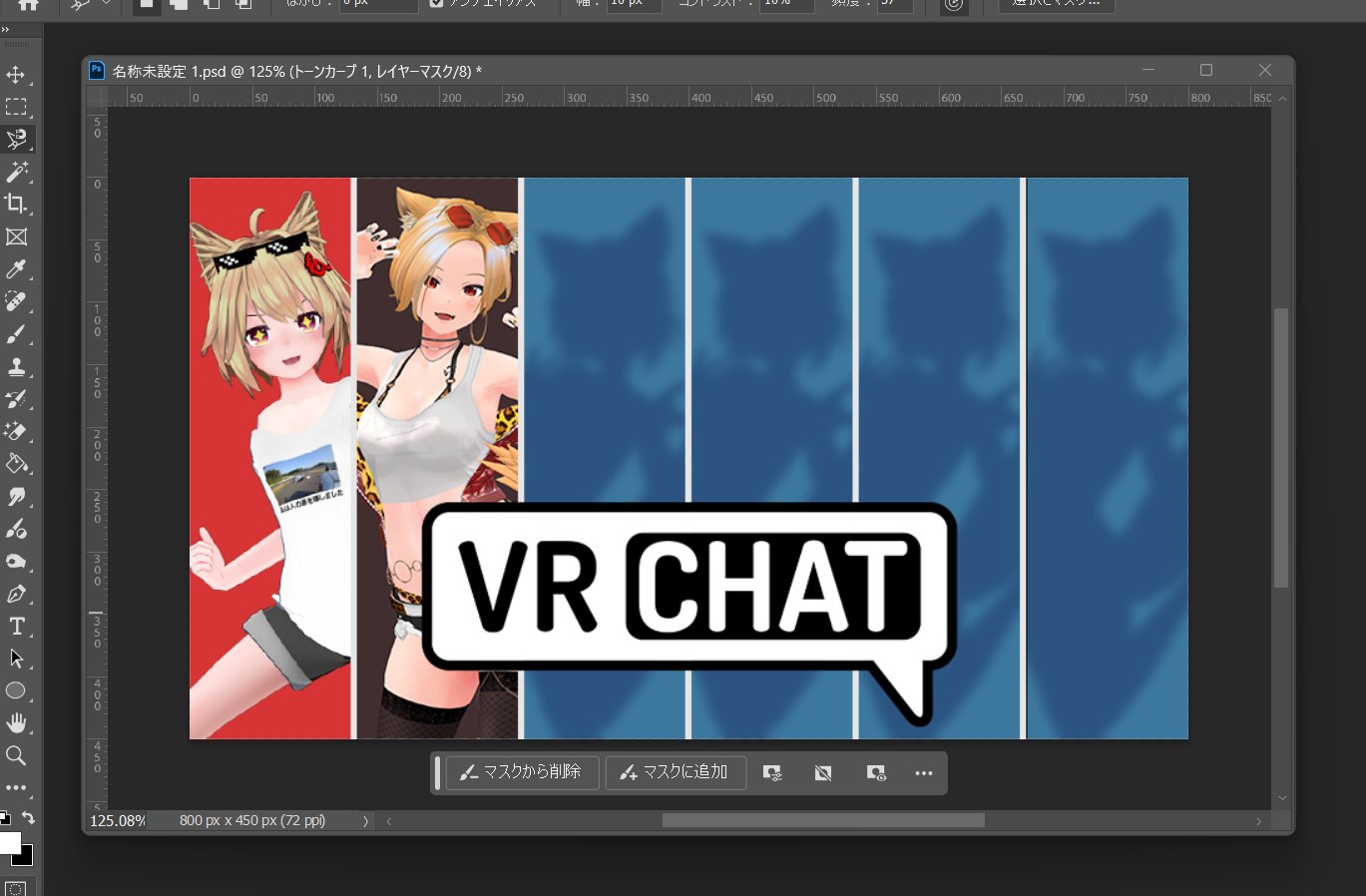Open the Edit Toolbar three-dots menu
This screenshot has height=896, width=1366.
click(16, 787)
